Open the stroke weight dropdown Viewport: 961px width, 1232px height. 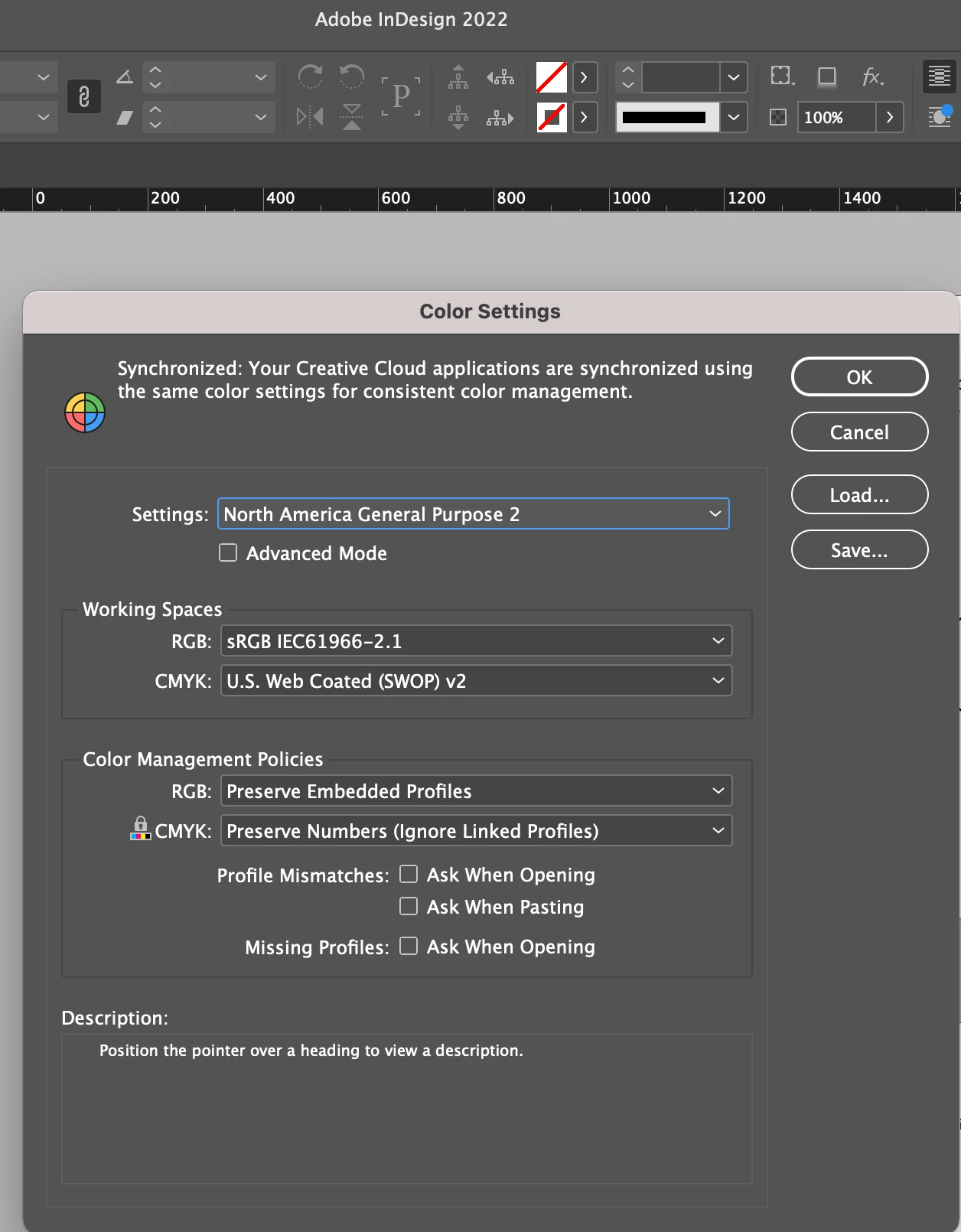click(x=734, y=77)
